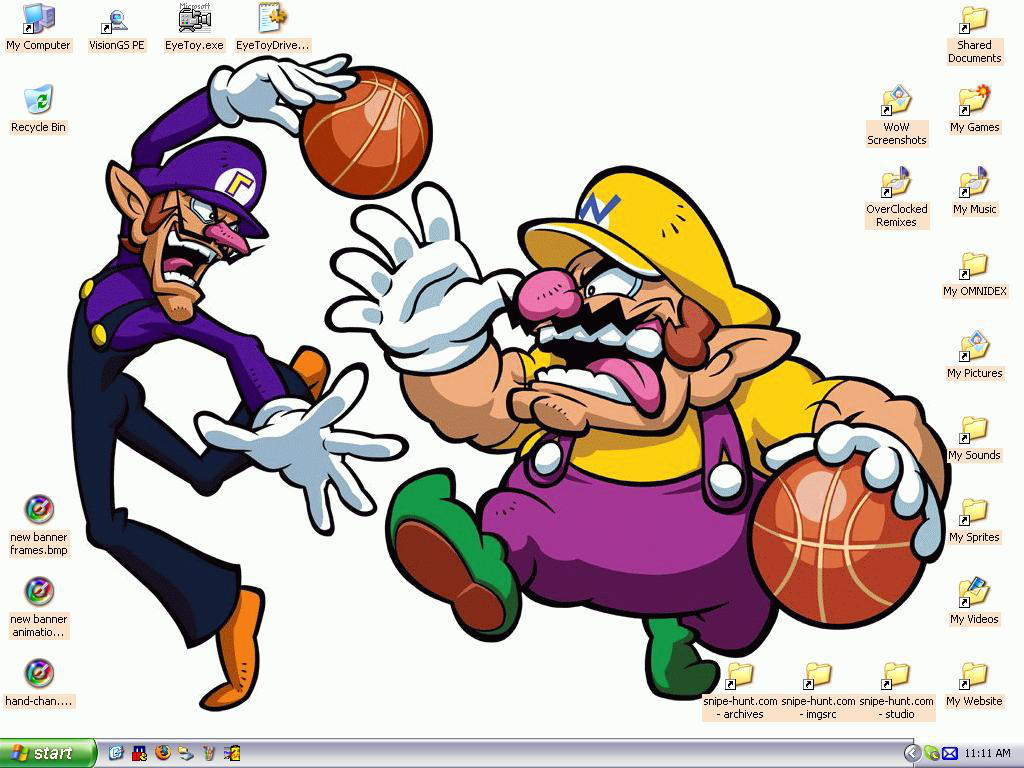1024x768 pixels.
Task: Launch Firefox from the Quick Launch bar
Action: click(163, 753)
